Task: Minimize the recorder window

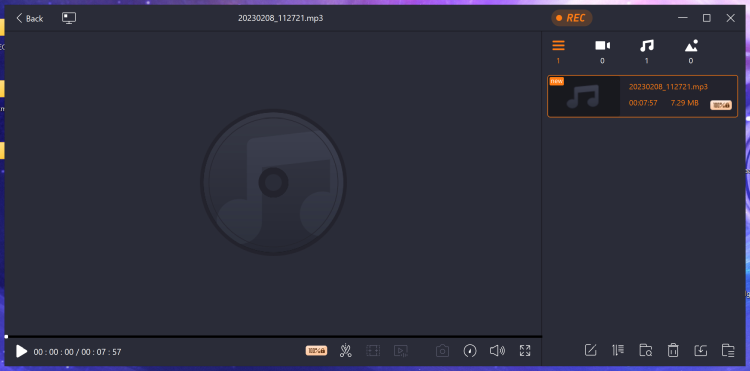Action: pyautogui.click(x=683, y=18)
